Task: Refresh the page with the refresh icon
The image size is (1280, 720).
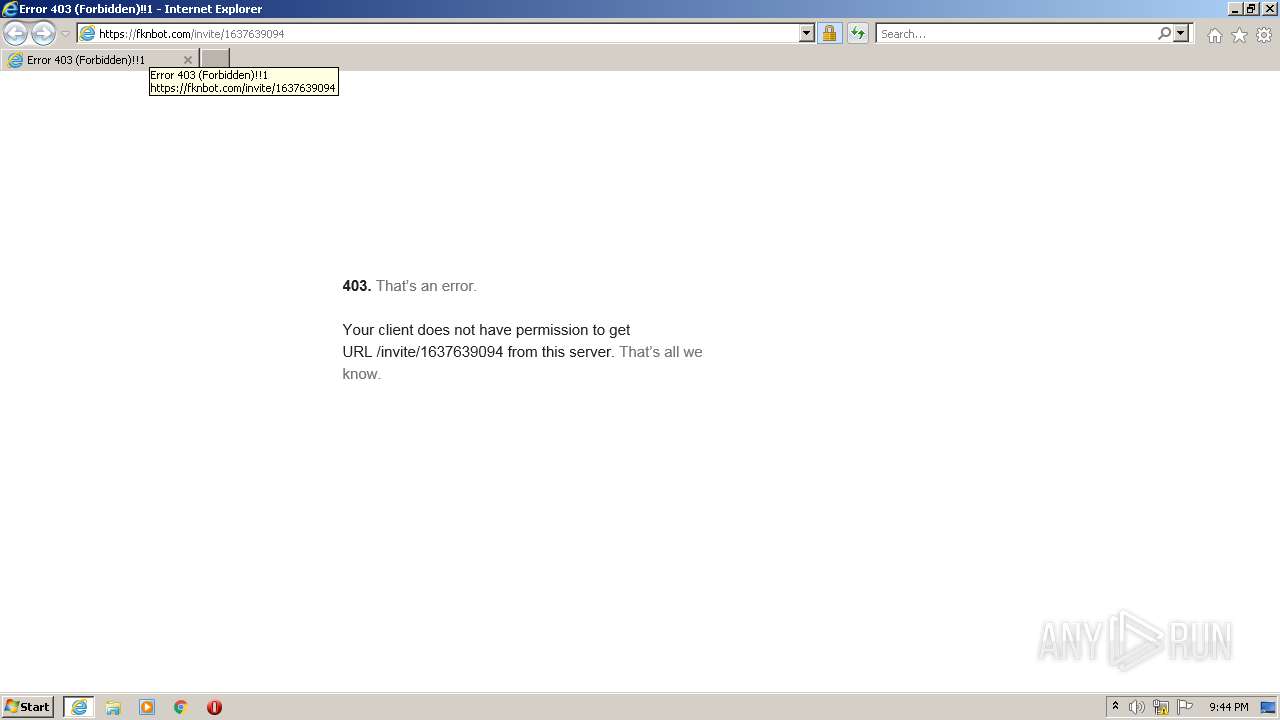Action: [857, 33]
